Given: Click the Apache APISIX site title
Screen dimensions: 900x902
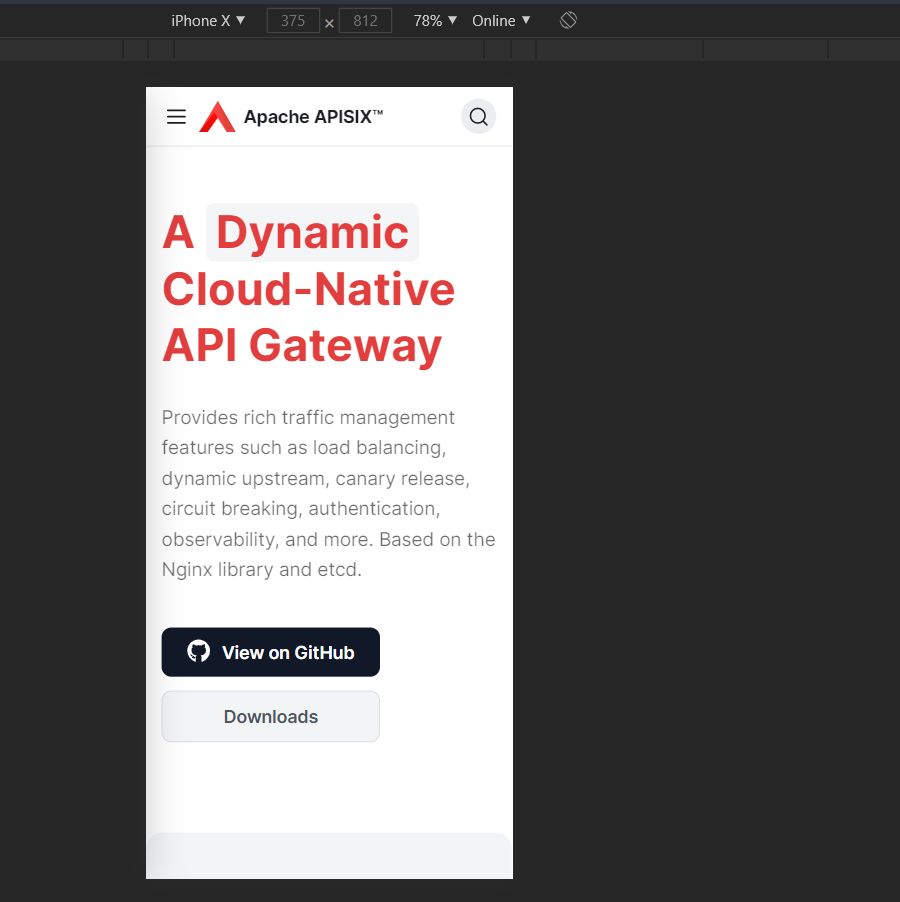Looking at the screenshot, I should [313, 117].
